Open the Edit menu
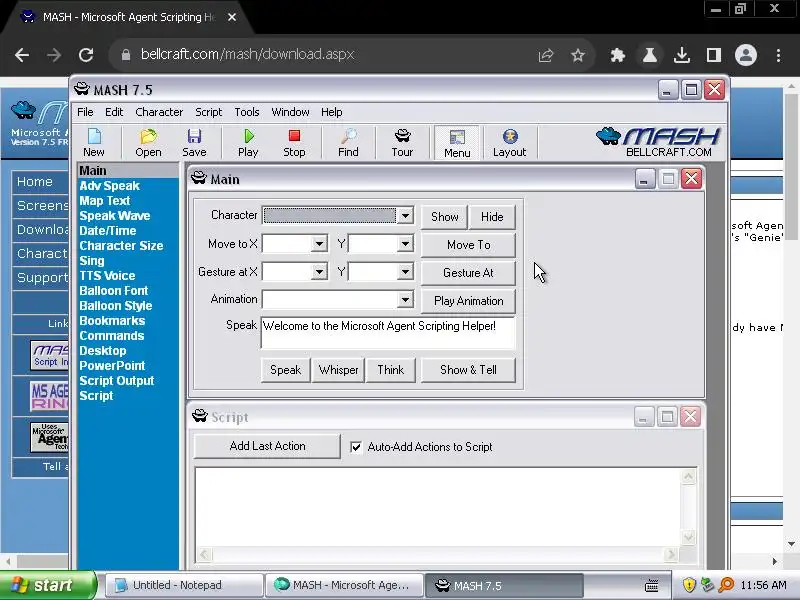Screen dimensions: 800x600 point(114,112)
